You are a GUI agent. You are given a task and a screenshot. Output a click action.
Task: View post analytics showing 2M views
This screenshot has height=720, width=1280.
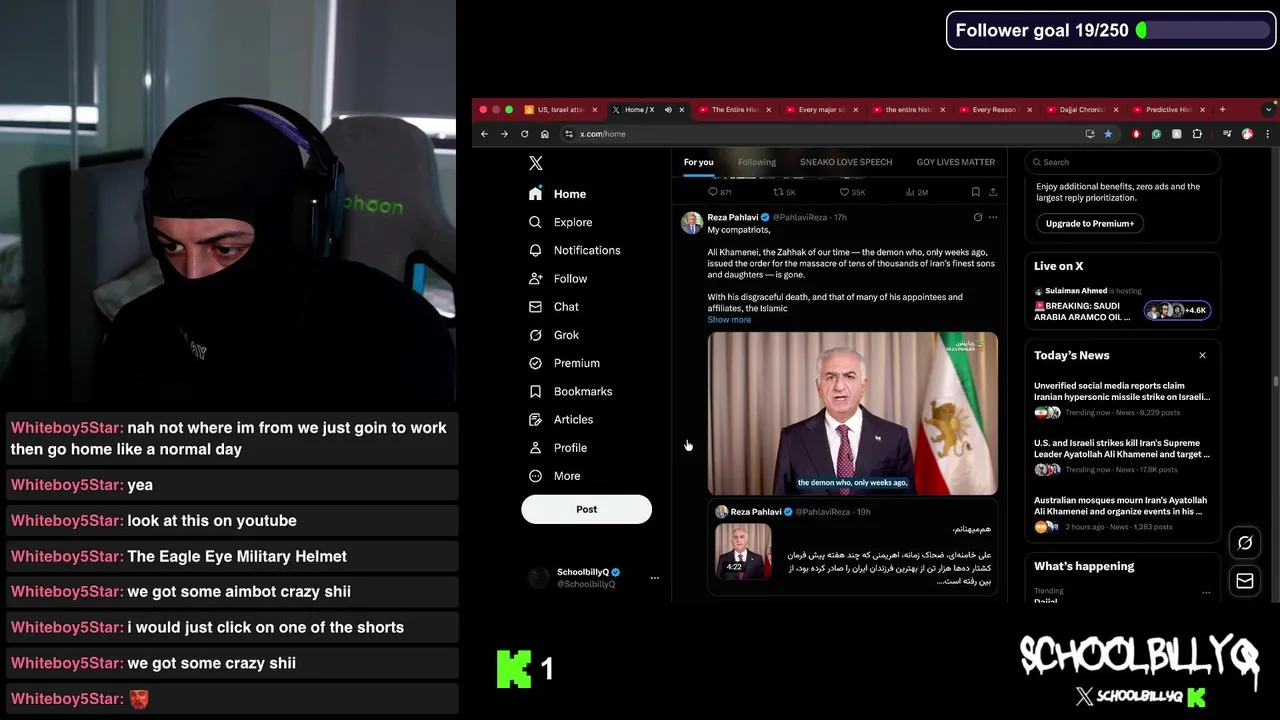point(916,192)
